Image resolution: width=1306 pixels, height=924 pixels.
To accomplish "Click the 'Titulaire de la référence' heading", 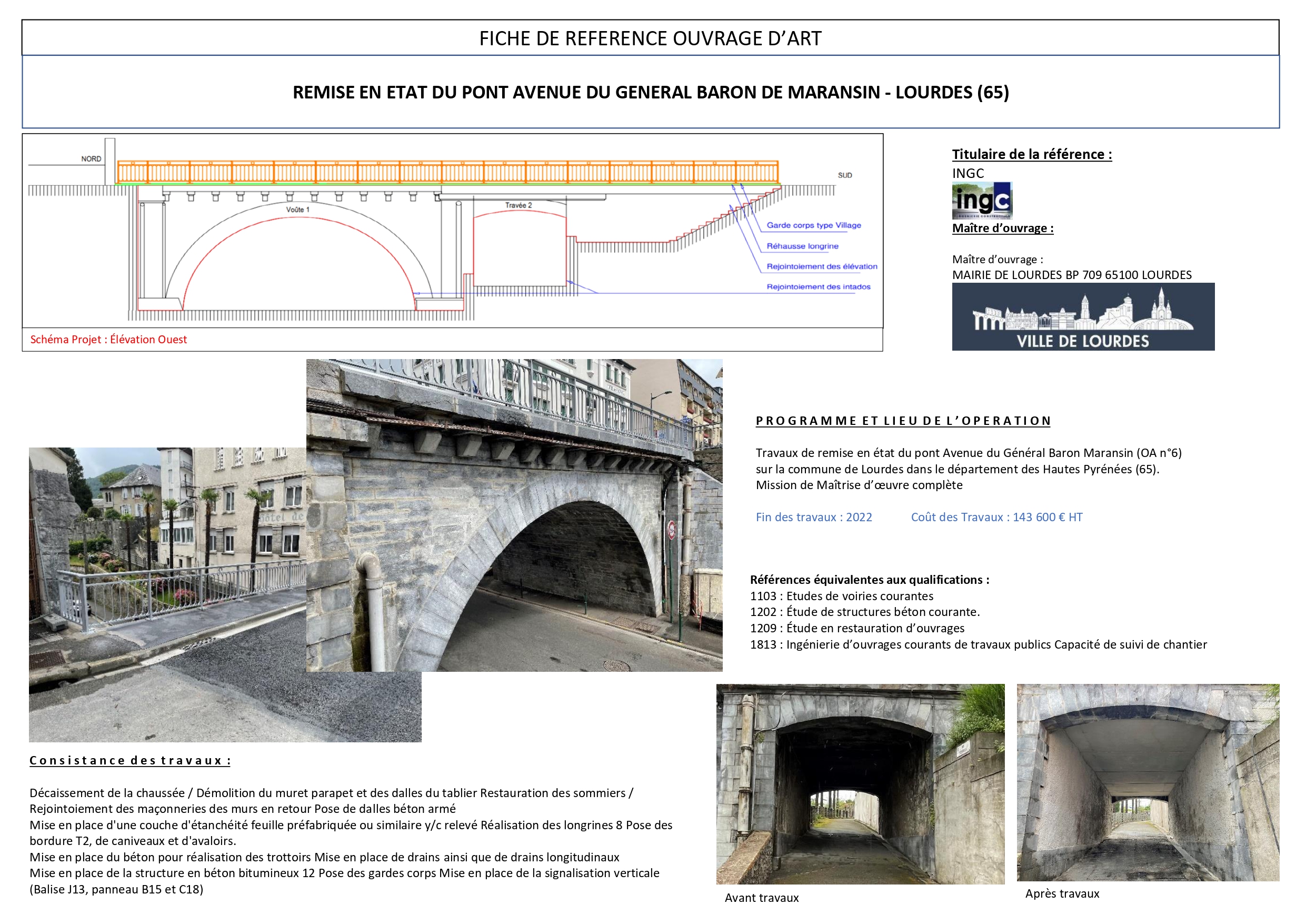I will click(x=1031, y=154).
